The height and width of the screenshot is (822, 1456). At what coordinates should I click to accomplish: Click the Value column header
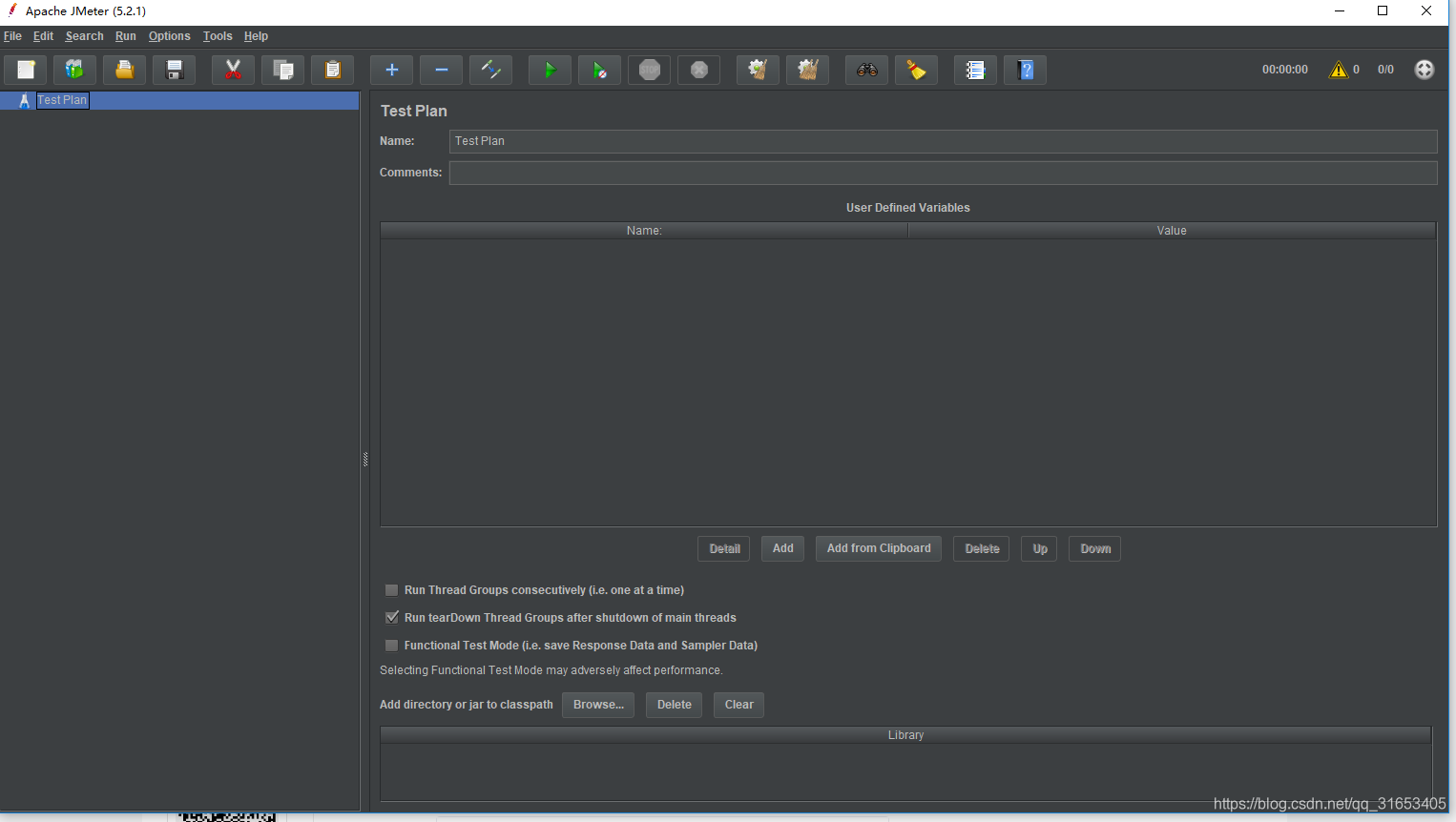pos(1172,231)
